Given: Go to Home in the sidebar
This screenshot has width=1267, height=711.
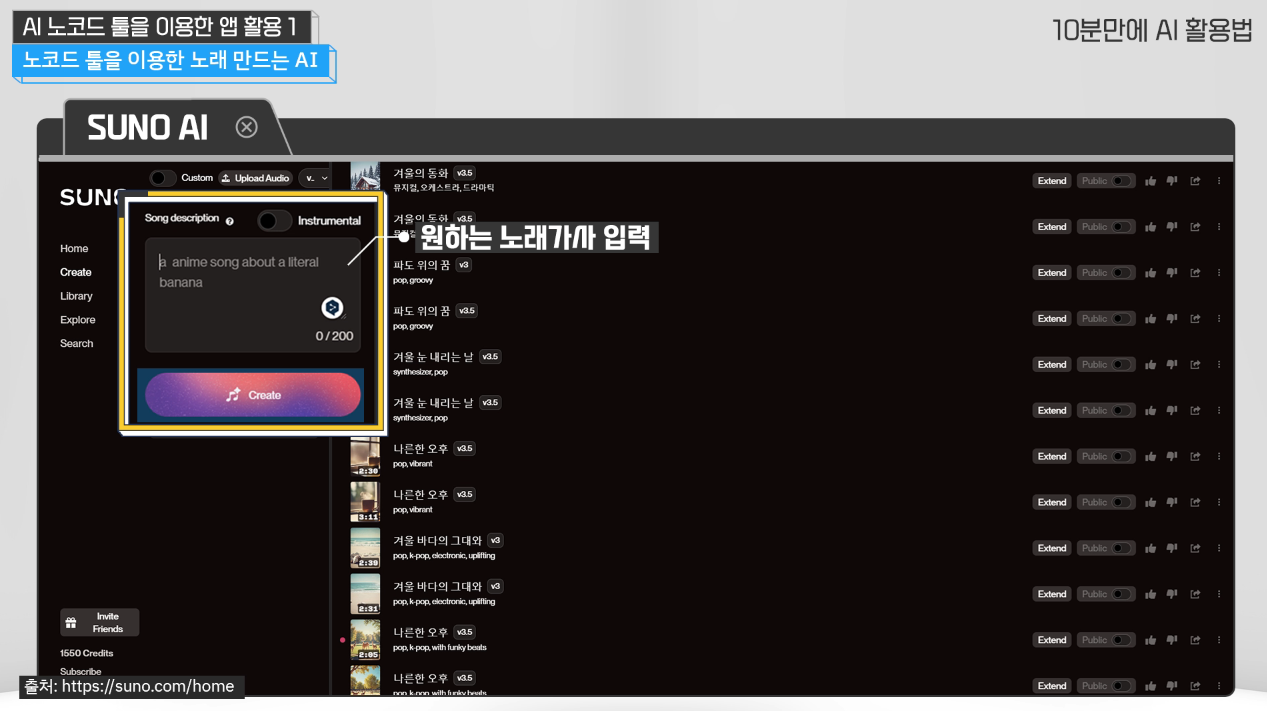Looking at the screenshot, I should pyautogui.click(x=74, y=249).
